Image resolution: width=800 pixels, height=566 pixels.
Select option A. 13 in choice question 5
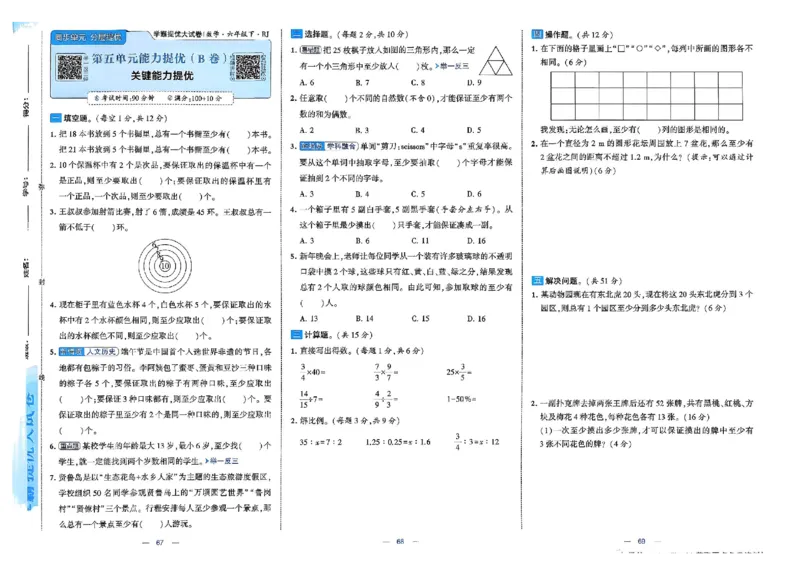(x=309, y=319)
